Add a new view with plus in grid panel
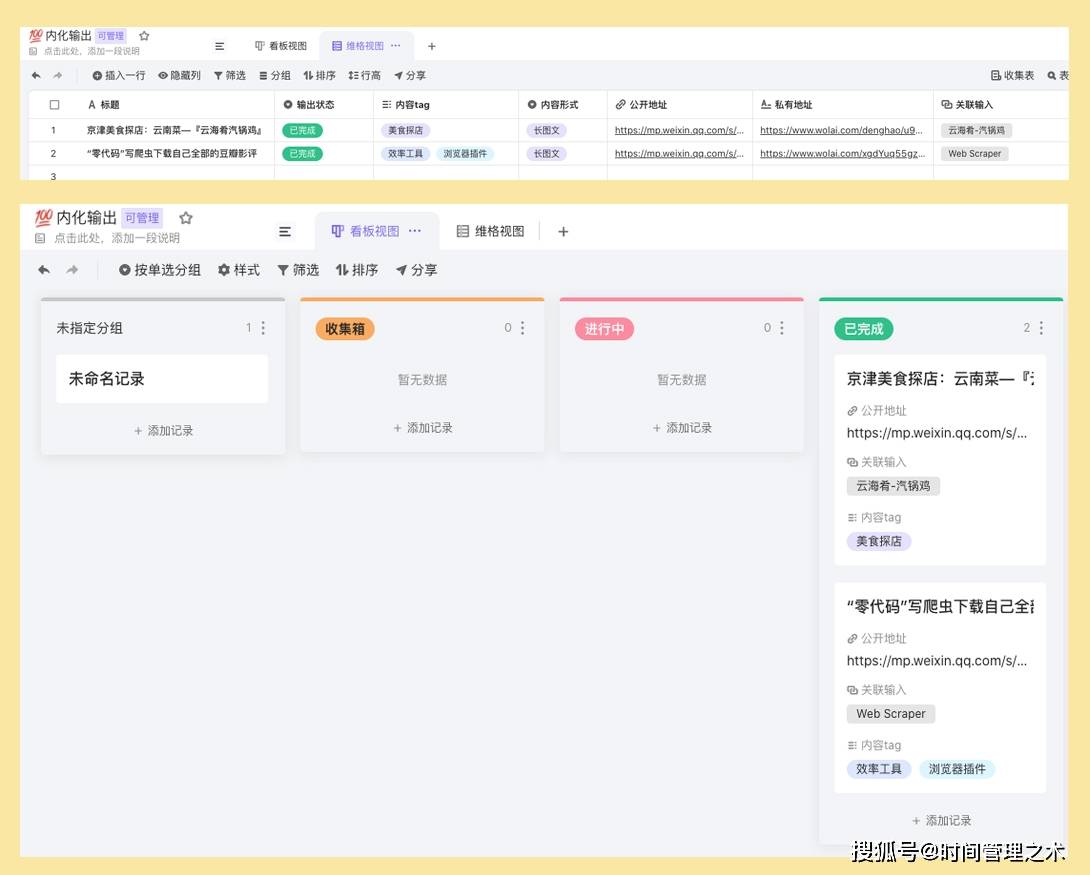Viewport: 1090px width, 875px height. click(432, 46)
